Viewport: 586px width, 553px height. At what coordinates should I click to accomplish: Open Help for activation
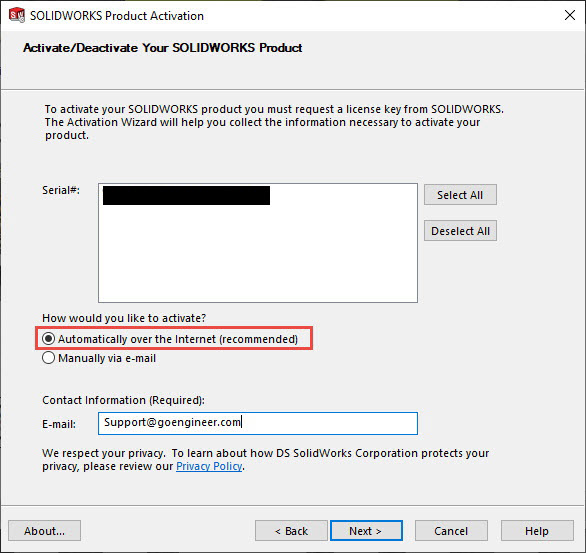pyautogui.click(x=537, y=531)
